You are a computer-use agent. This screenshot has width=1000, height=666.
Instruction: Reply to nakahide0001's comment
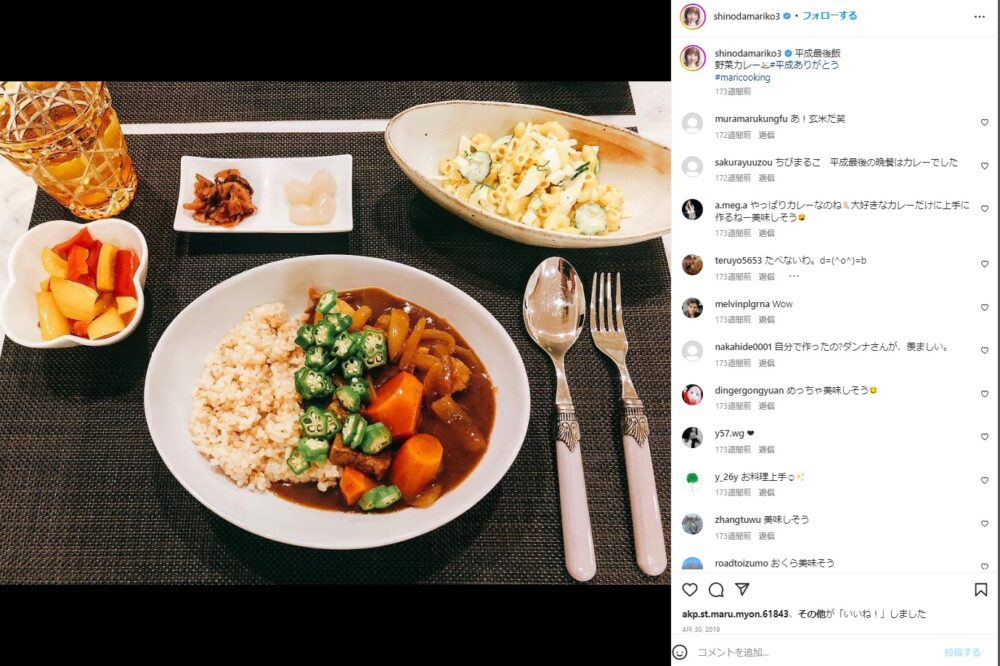coord(767,363)
